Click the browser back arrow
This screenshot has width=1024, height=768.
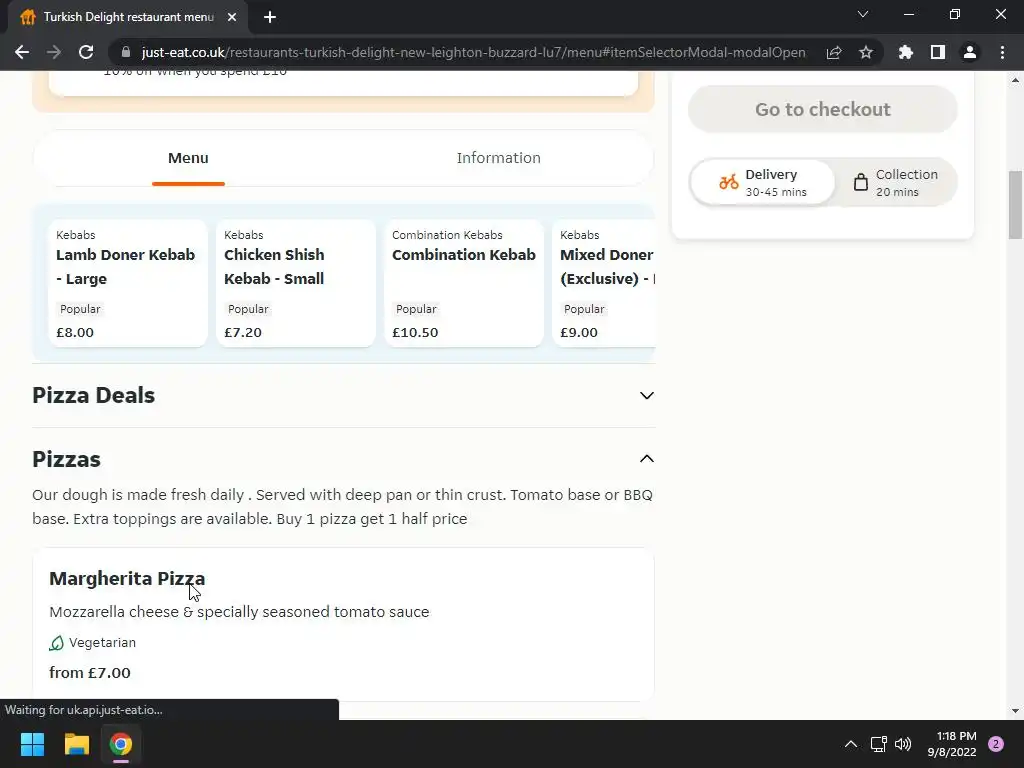coord(22,52)
